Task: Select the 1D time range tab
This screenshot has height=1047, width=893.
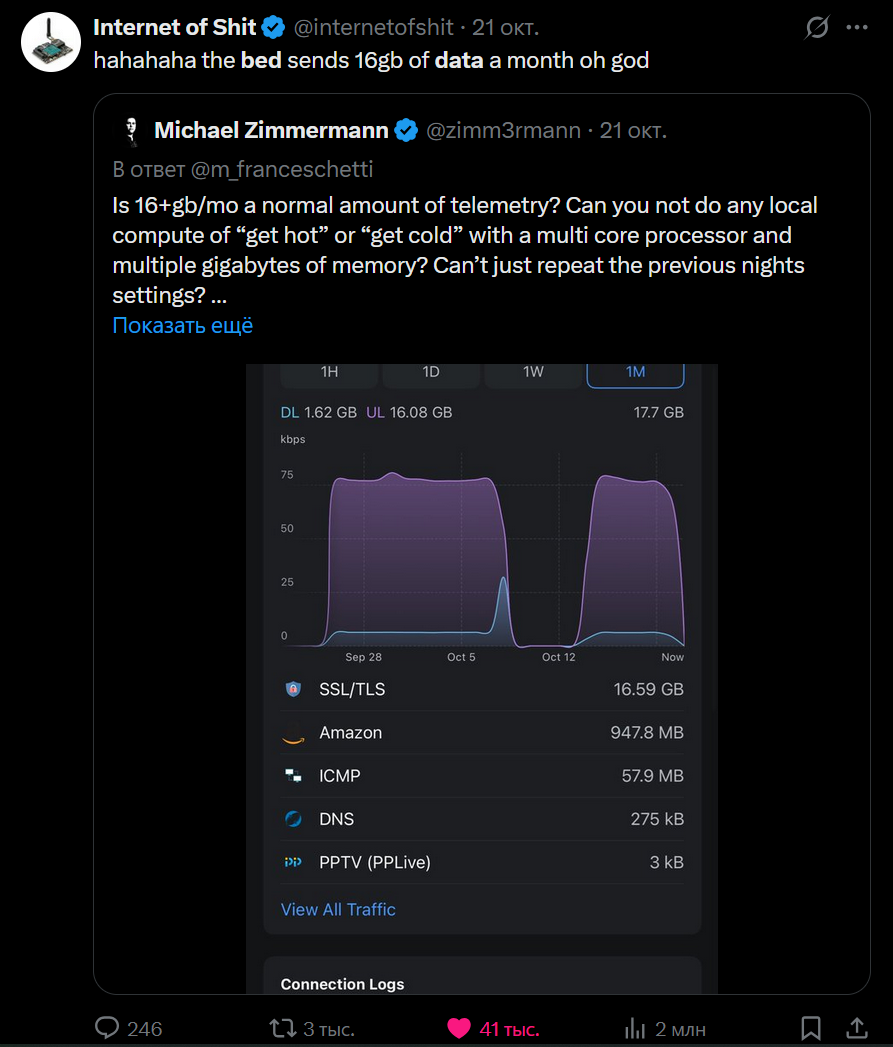Action: tap(431, 372)
